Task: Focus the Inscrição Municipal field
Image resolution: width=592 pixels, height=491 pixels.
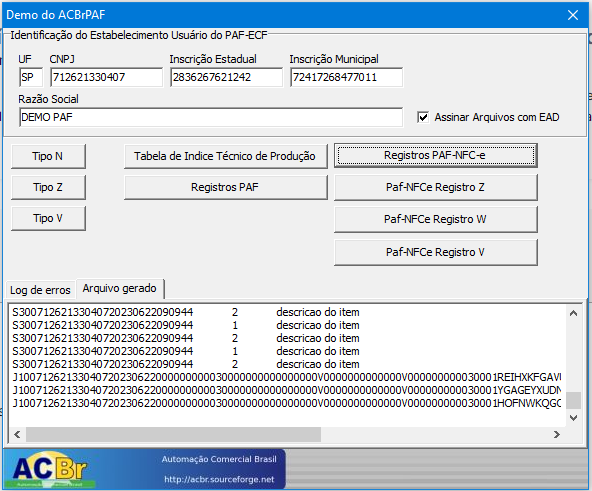Action: [x=346, y=77]
